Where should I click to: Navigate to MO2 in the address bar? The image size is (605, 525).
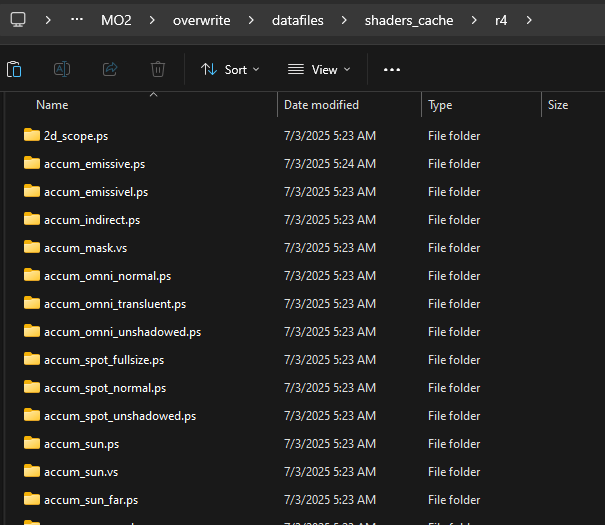116,20
